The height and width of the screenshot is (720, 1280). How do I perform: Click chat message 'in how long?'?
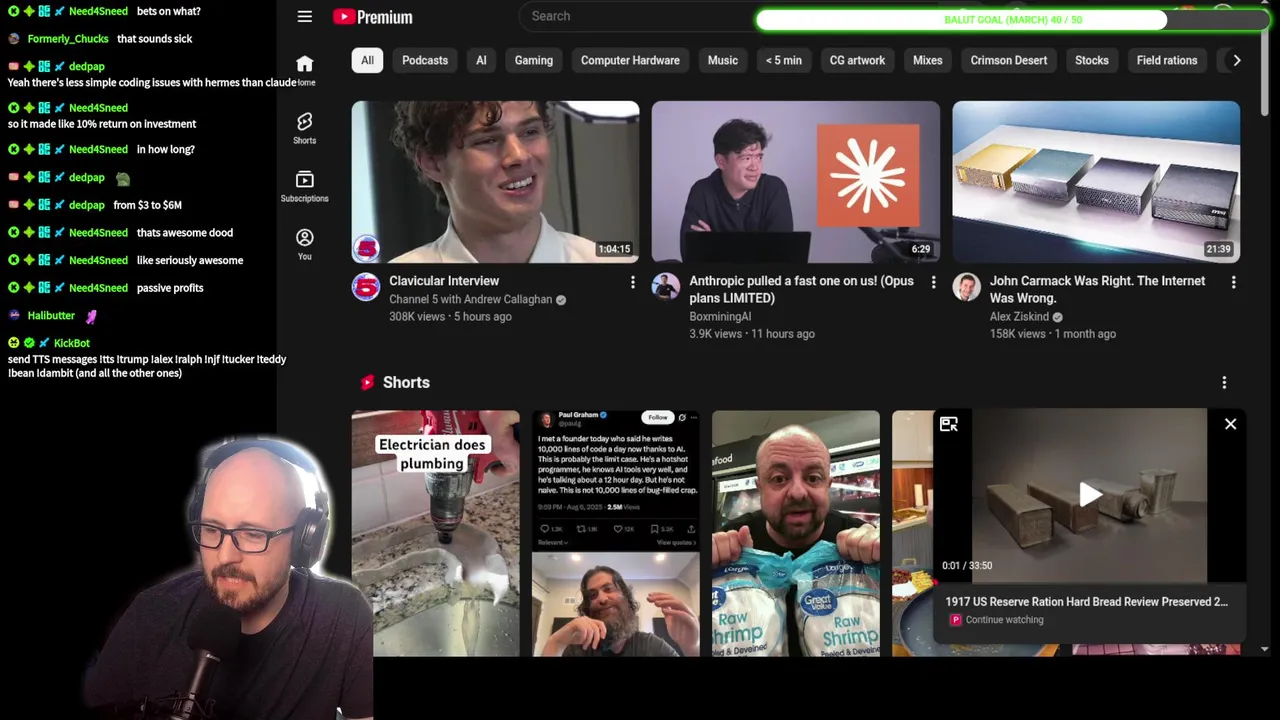pos(165,150)
